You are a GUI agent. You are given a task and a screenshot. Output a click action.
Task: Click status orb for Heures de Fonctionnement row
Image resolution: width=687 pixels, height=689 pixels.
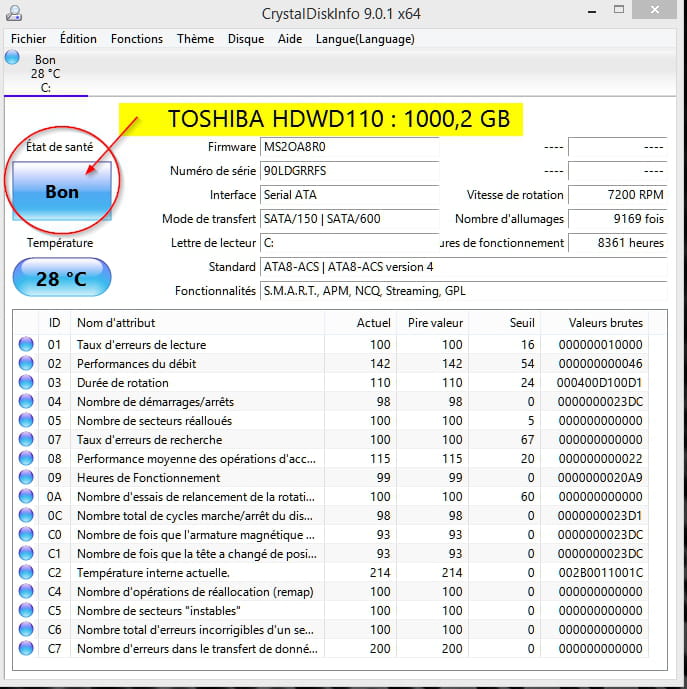coord(26,478)
